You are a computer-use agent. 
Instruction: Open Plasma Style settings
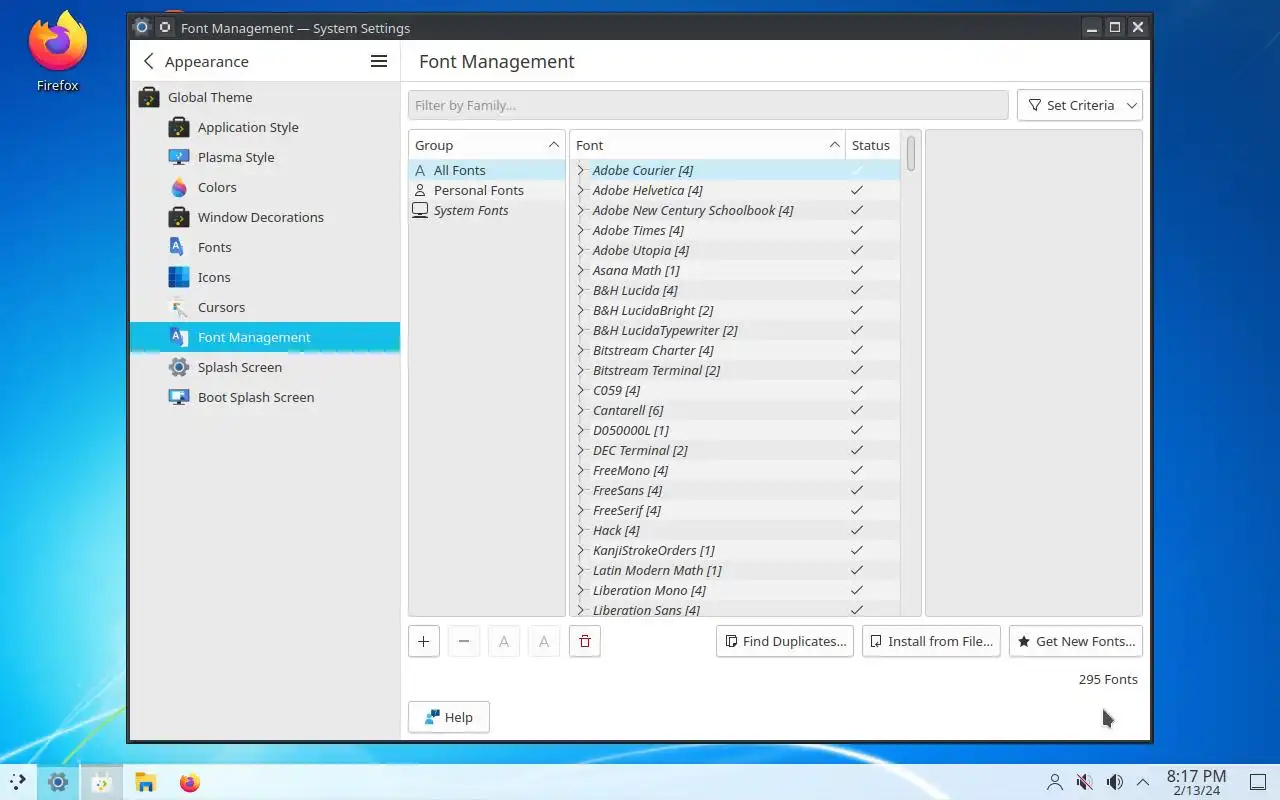pos(265,157)
